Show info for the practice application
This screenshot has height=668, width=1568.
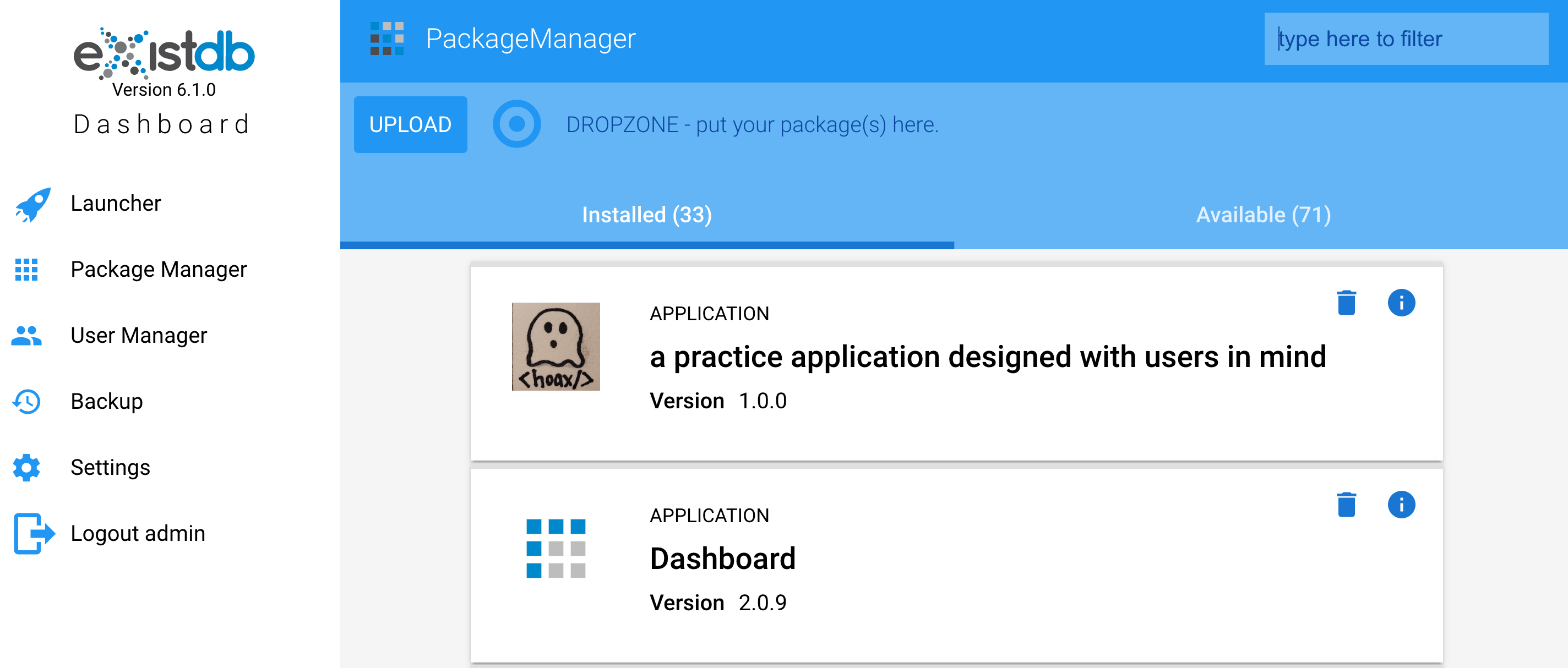(x=1401, y=303)
